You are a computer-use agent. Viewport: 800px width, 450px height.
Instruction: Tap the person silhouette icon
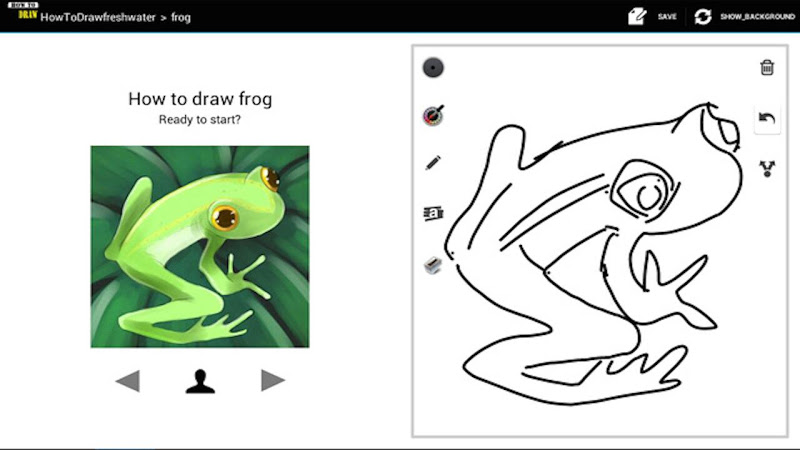pyautogui.click(x=200, y=381)
